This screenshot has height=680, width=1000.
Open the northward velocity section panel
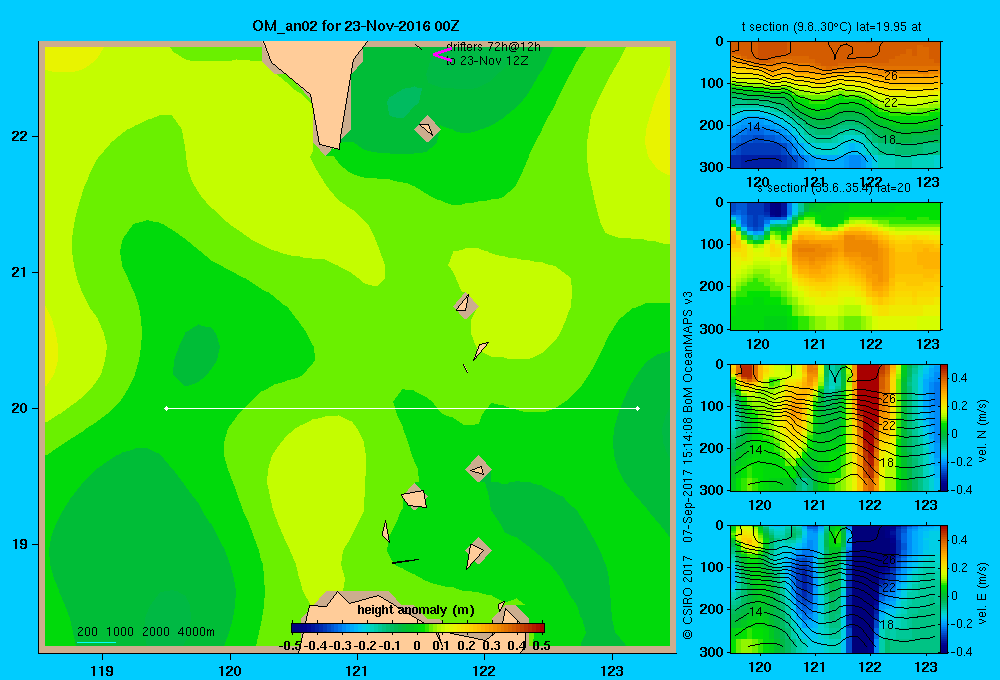(835, 427)
